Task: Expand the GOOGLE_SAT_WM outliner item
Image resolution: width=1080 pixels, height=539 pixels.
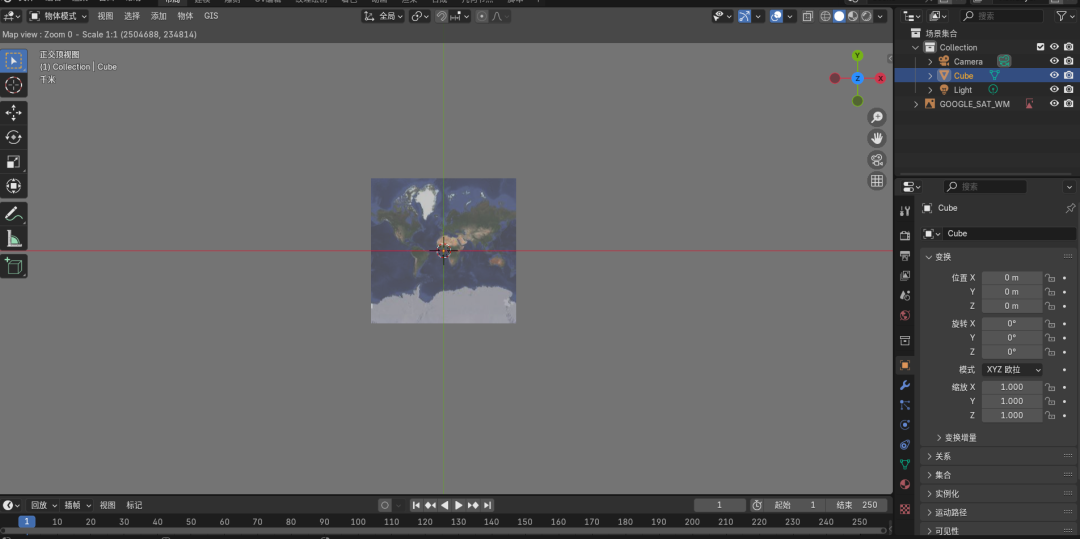Action: click(915, 104)
